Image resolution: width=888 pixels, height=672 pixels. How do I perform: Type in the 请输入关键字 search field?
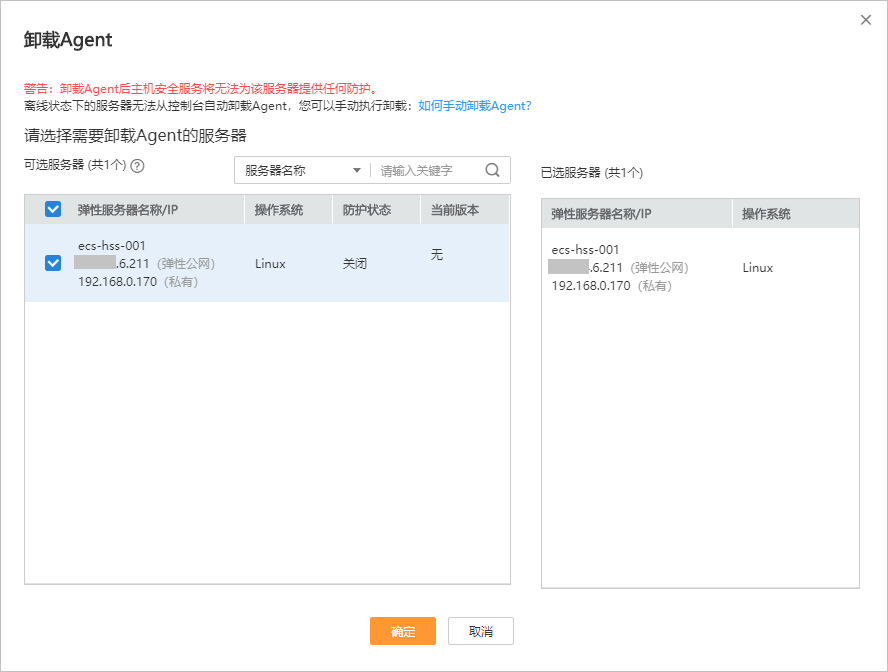coord(428,170)
